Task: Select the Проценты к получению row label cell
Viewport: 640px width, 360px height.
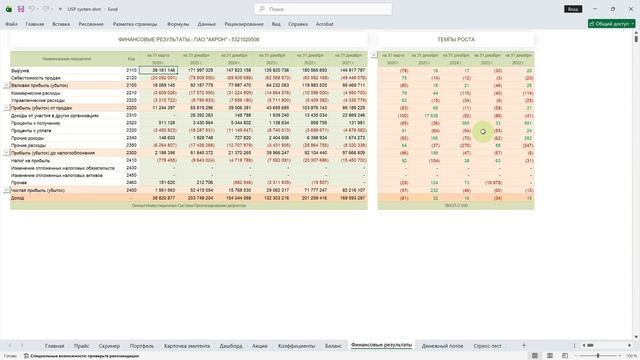Action: click(x=67, y=123)
